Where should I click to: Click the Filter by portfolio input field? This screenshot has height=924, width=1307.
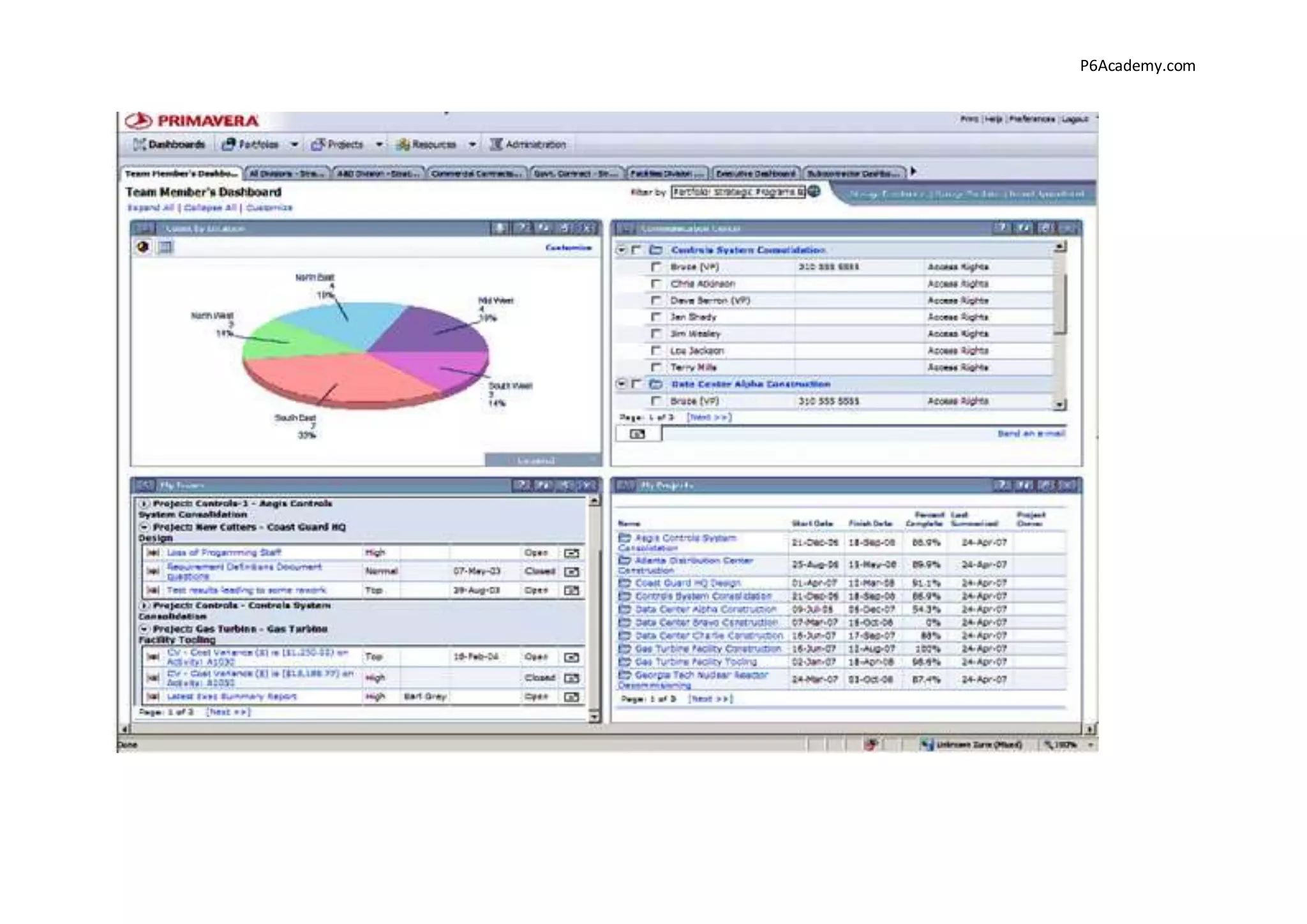pyautogui.click(x=738, y=191)
